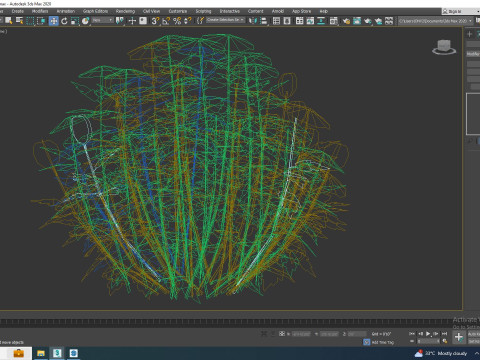Image resolution: width=480 pixels, height=360 pixels.
Task: Toggle Spinner Snap
Action: coord(188,21)
